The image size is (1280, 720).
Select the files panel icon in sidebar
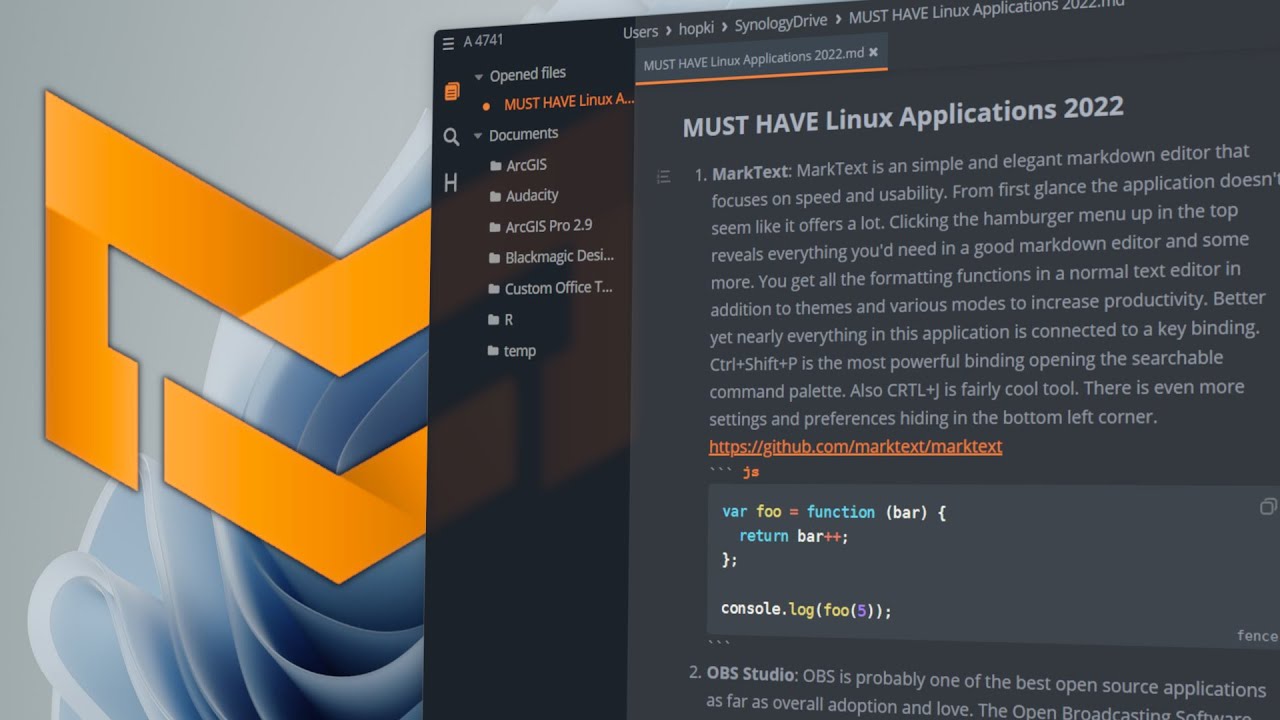[x=452, y=92]
